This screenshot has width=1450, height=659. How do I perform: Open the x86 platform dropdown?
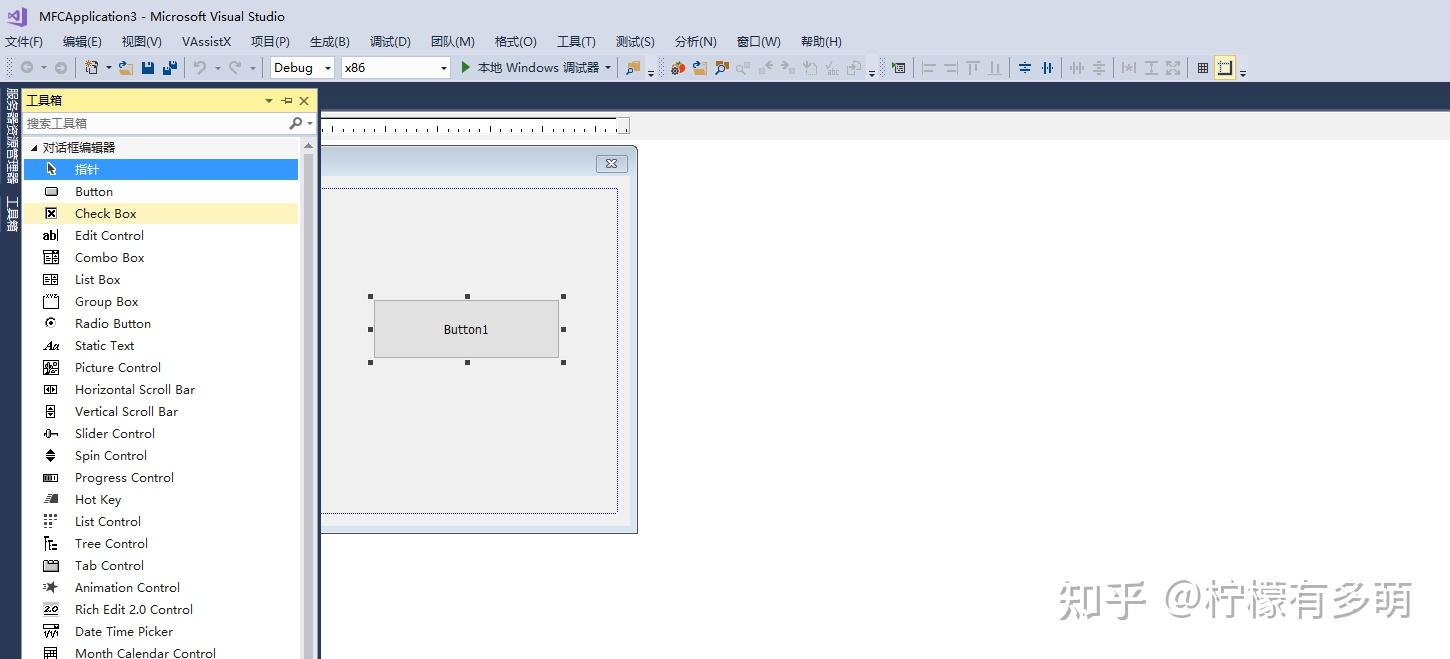coord(442,67)
